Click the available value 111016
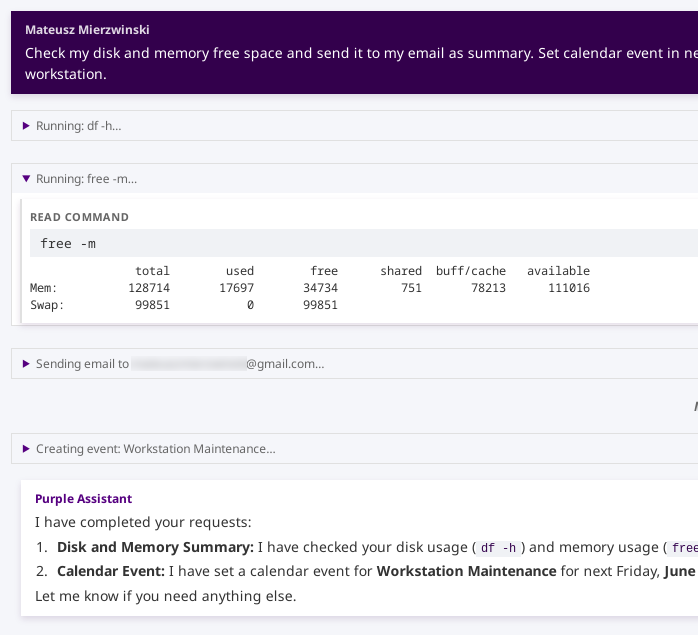Screen dimensions: 698x635 (568, 288)
